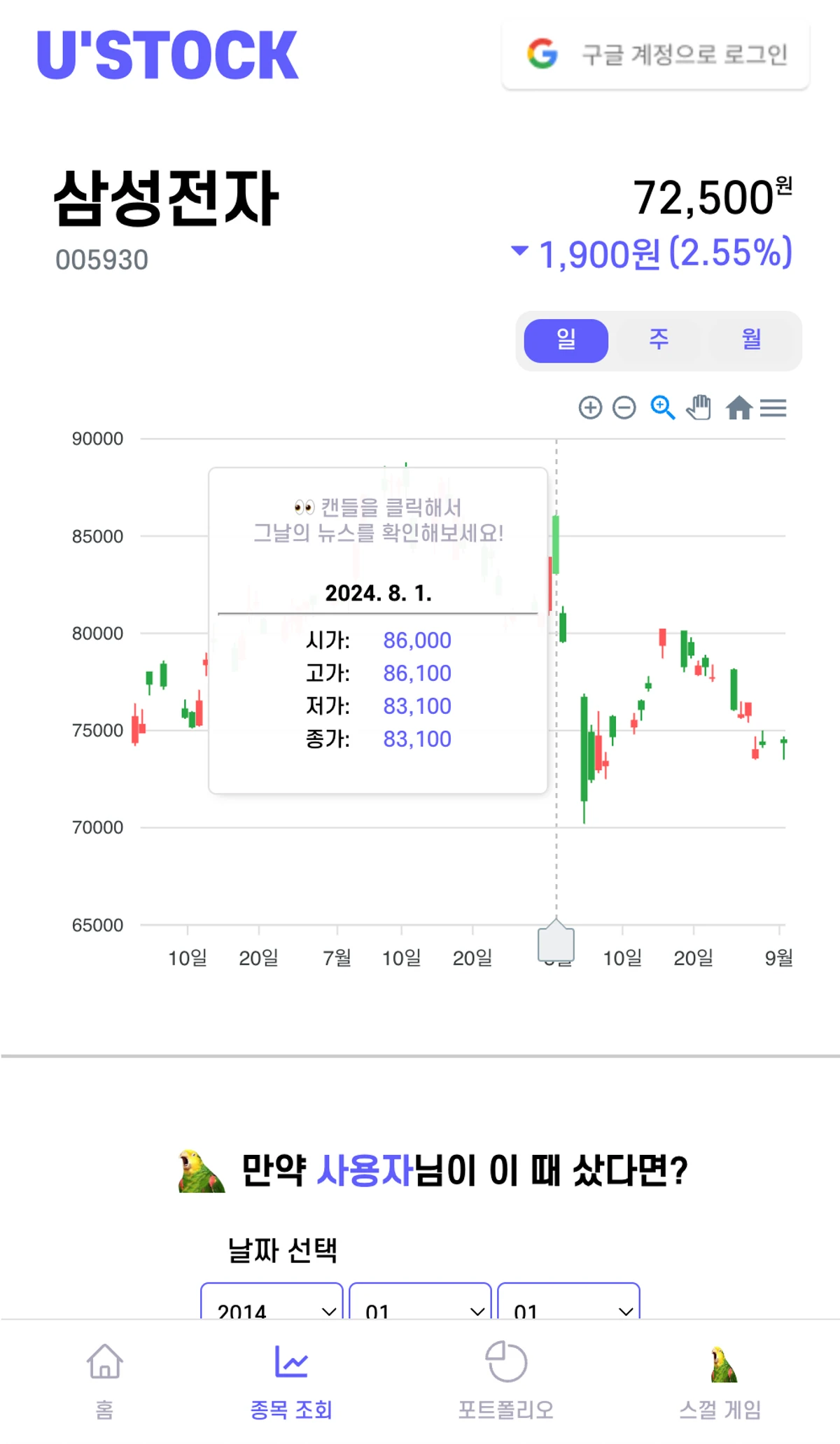Click the 종가 value 83,100
Image resolution: width=840 pixels, height=1444 pixels.
click(x=417, y=738)
